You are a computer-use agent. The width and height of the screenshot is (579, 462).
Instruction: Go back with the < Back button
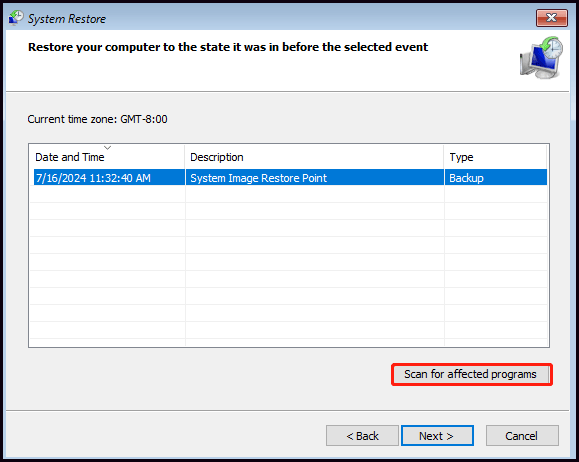point(362,436)
